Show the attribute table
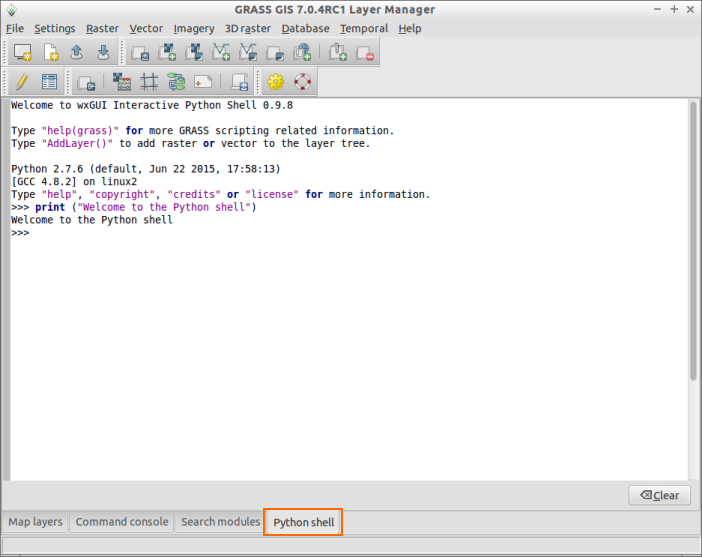 point(49,82)
